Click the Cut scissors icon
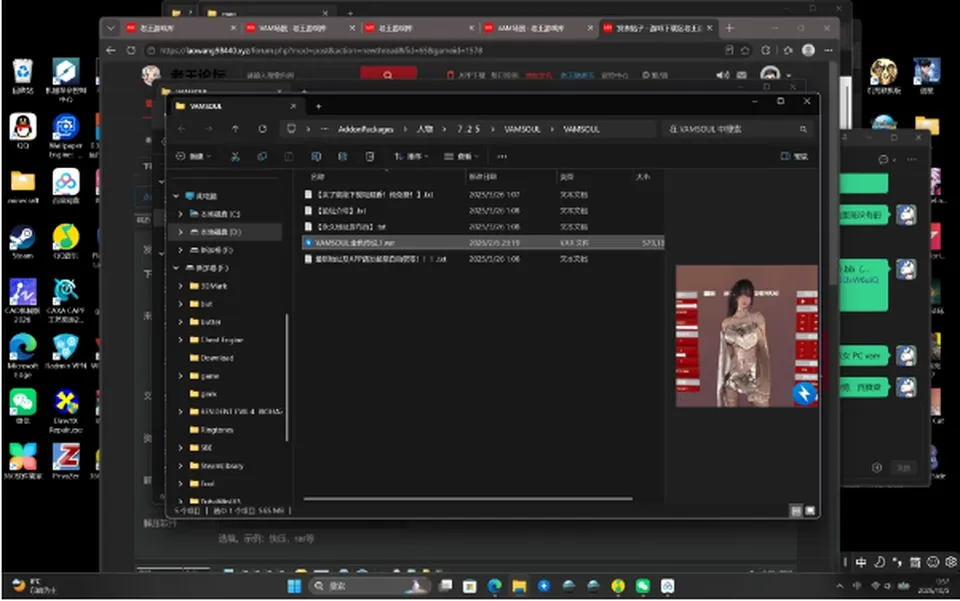 click(x=235, y=157)
